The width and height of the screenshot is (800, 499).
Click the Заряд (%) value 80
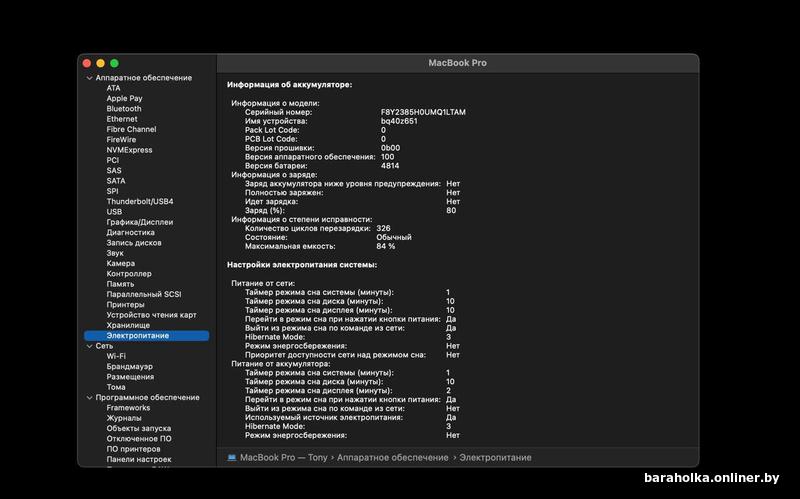pyautogui.click(x=451, y=211)
